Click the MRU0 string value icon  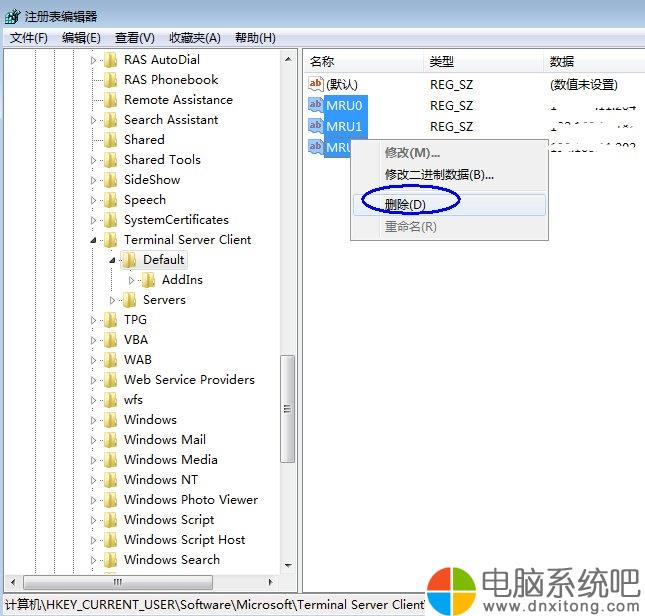pos(316,105)
